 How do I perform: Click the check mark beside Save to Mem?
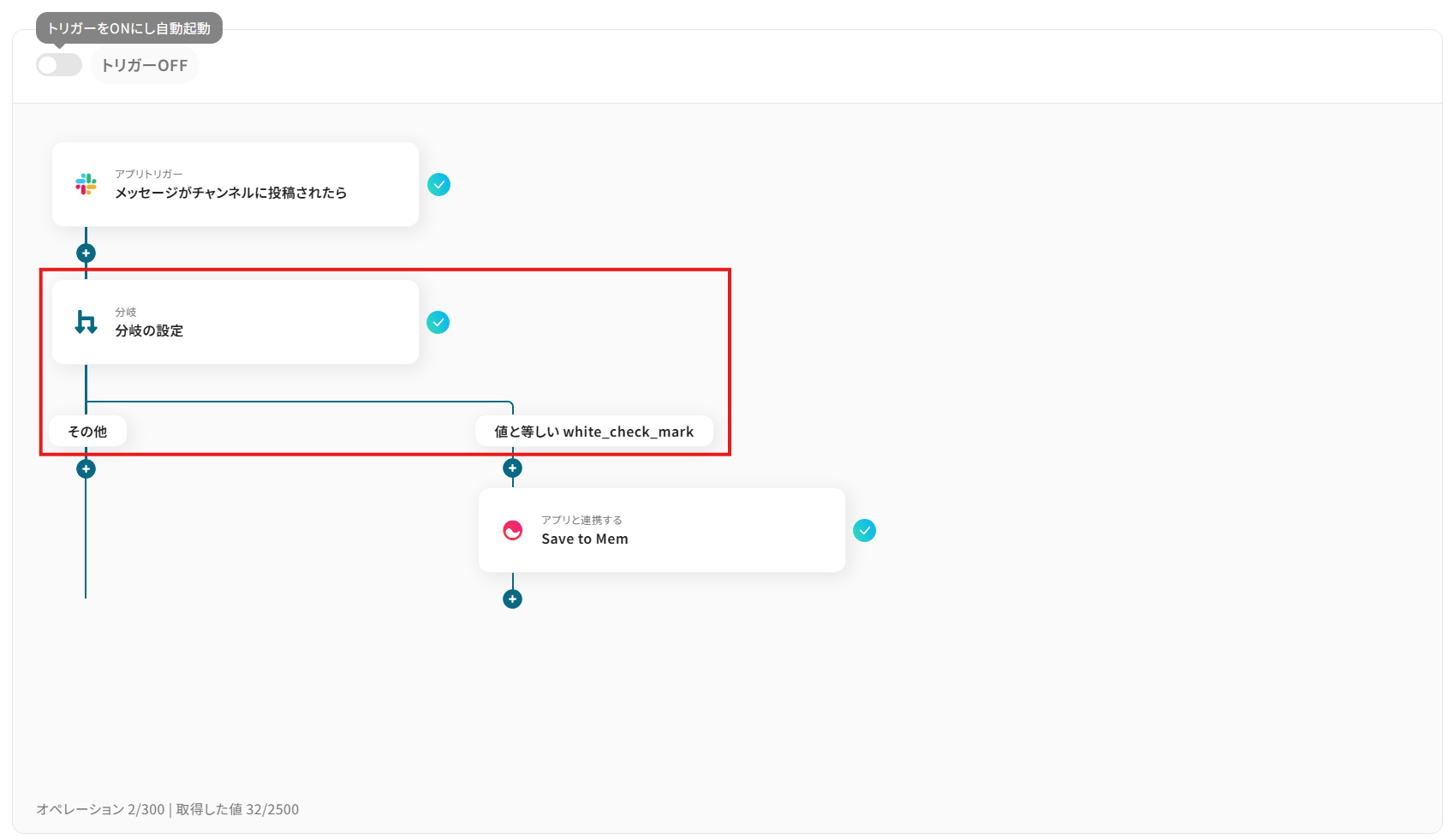point(865,531)
